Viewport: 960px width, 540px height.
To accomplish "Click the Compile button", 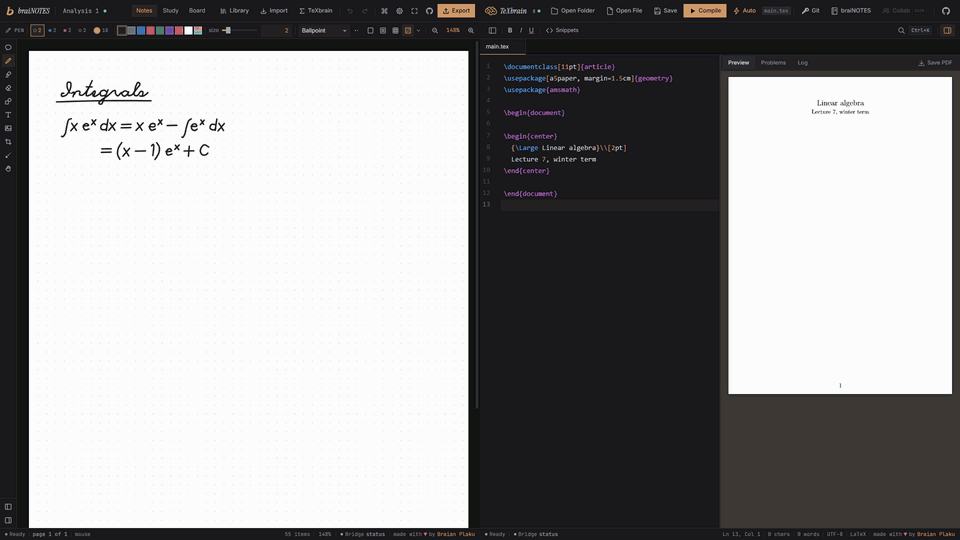I will [705, 11].
